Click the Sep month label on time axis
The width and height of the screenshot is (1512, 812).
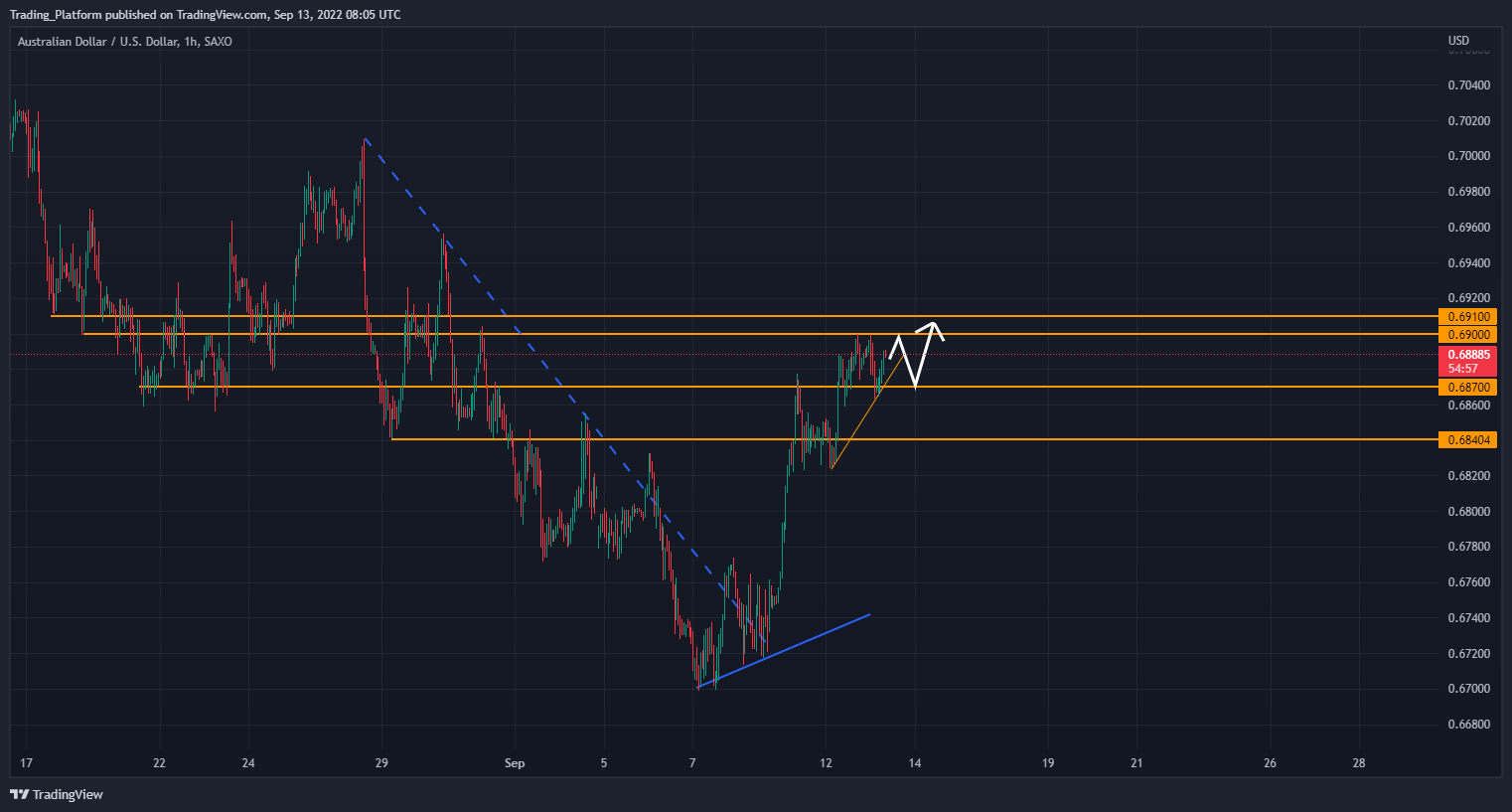click(x=515, y=763)
